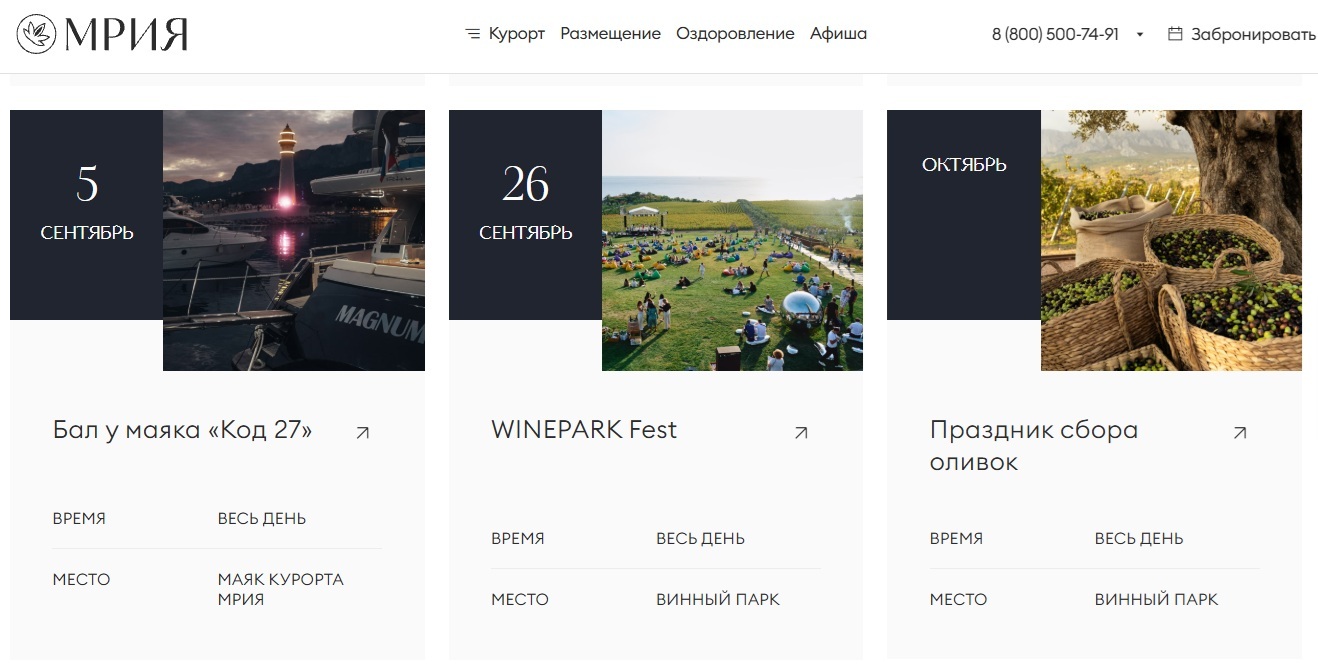Click the ОКТЯБРЬ date block
The image size is (1318, 671).
pyautogui.click(x=964, y=215)
